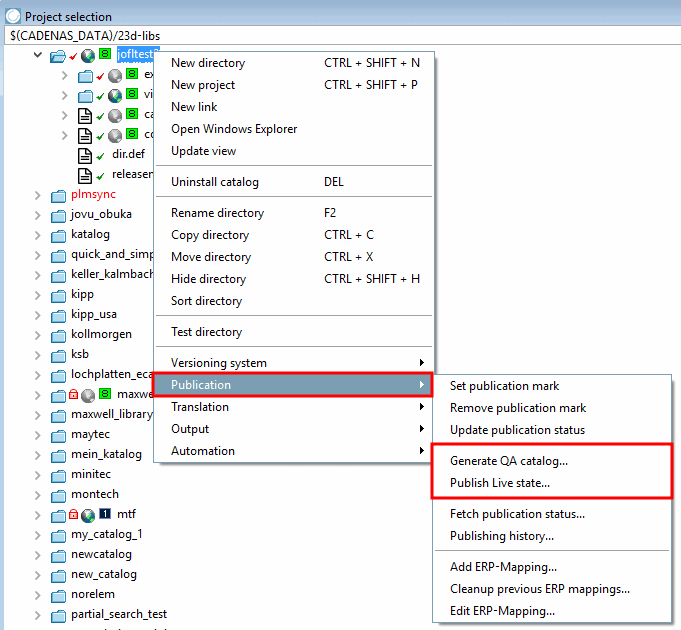
Task: Select the plmsync tree item
Action: click(x=93, y=195)
